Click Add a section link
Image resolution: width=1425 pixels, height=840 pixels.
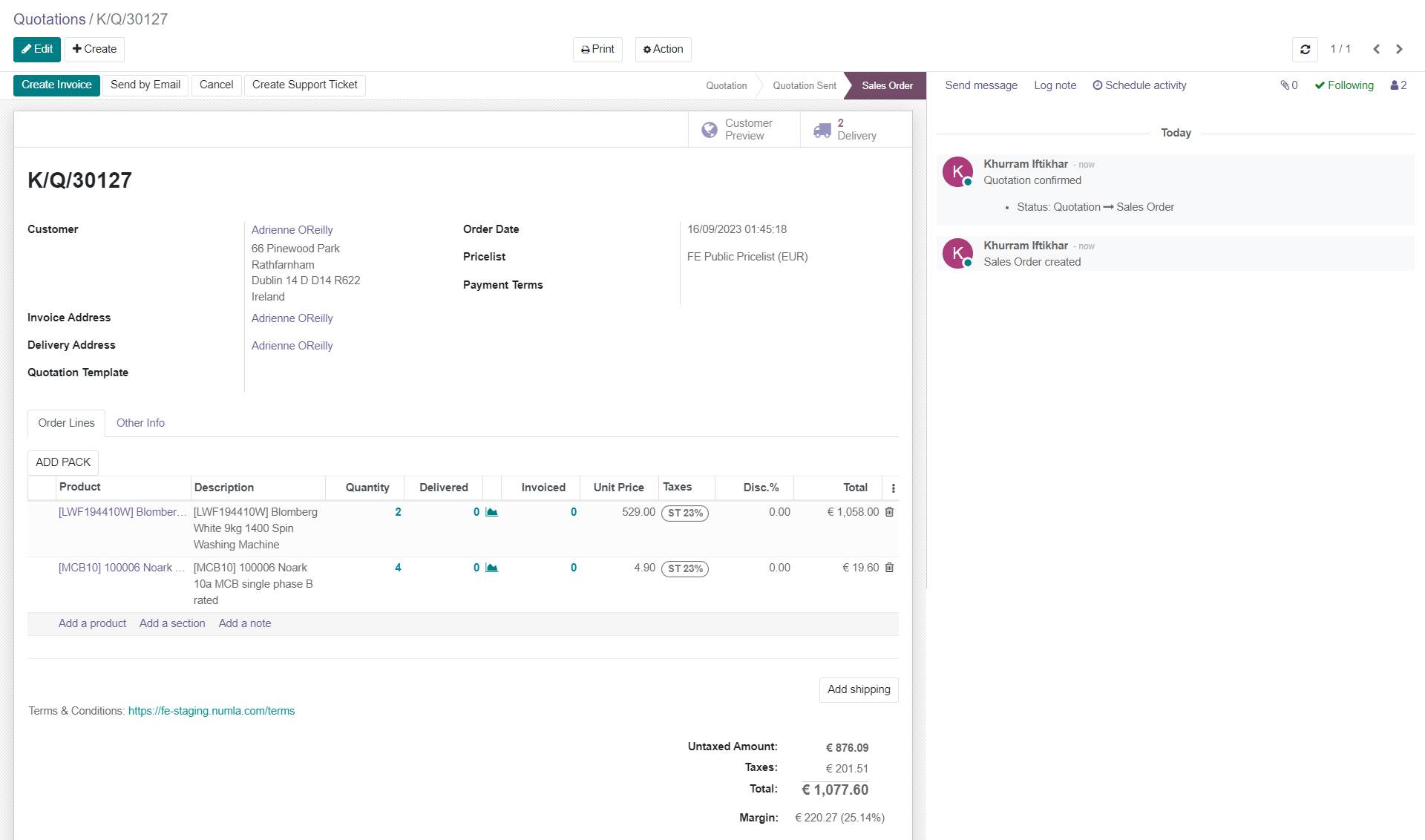coord(172,623)
